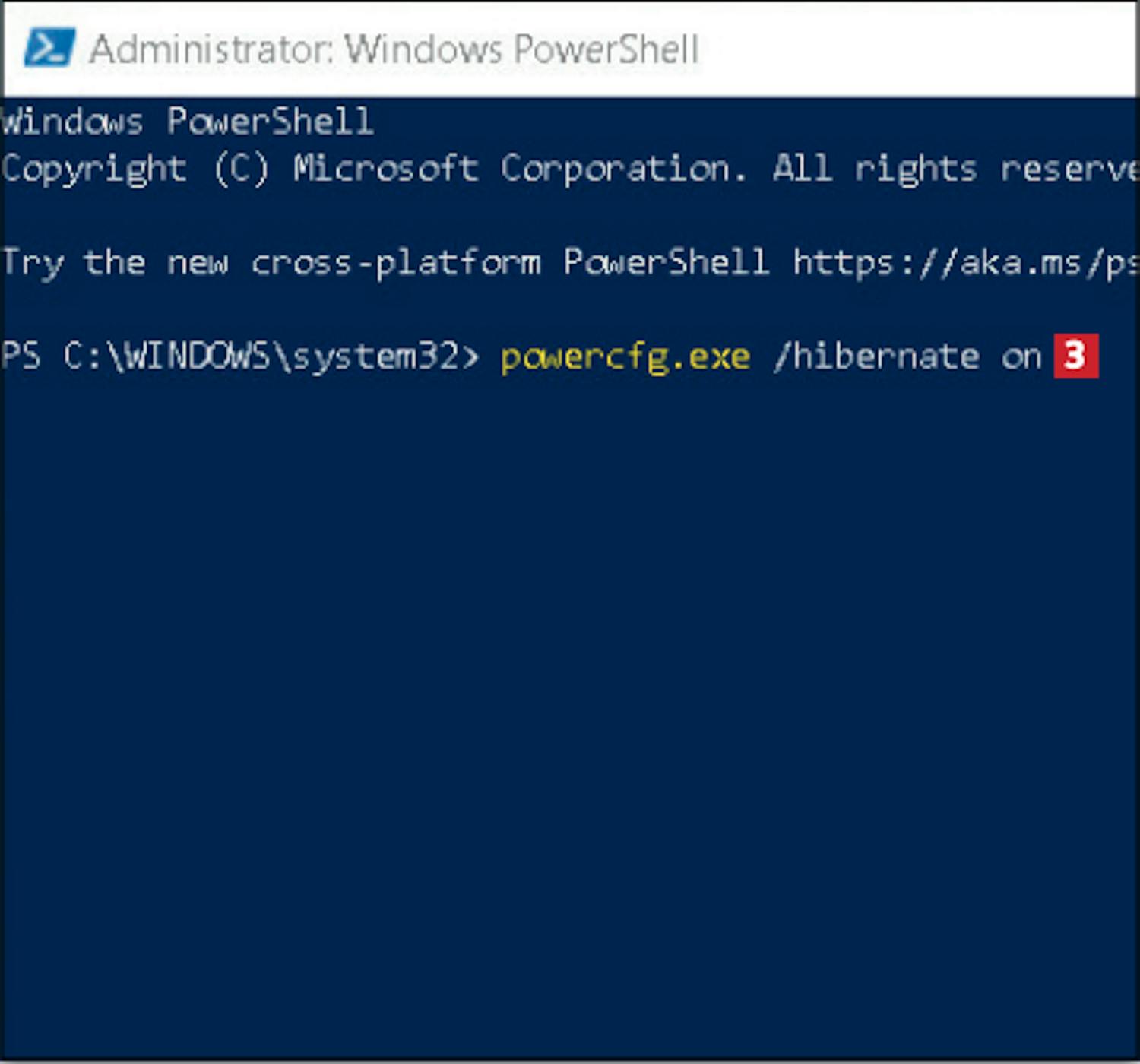Click the 'Try the new' text in the console

(x=115, y=264)
